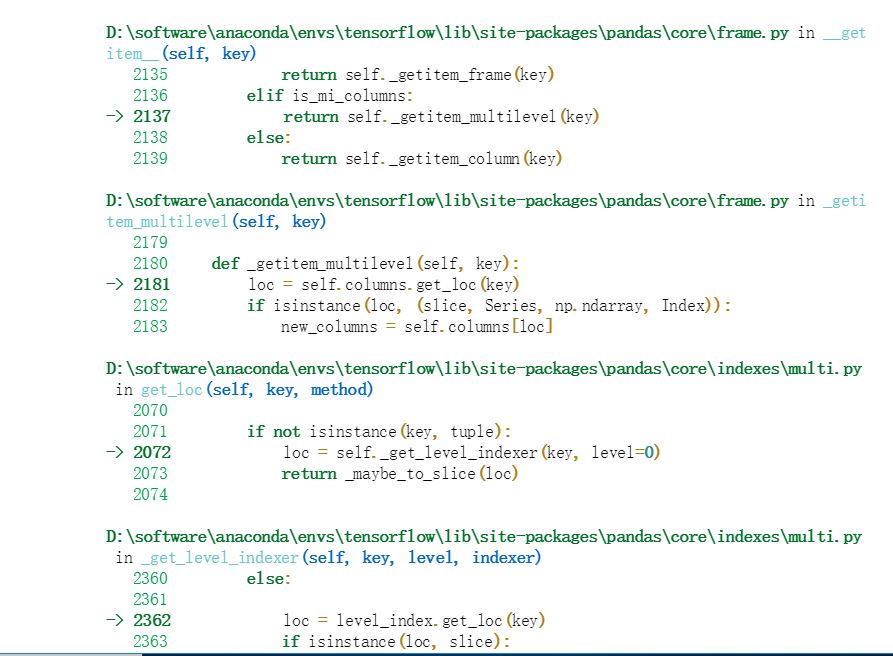
Task: Select line number 2135 in the first frame
Action: point(151,74)
